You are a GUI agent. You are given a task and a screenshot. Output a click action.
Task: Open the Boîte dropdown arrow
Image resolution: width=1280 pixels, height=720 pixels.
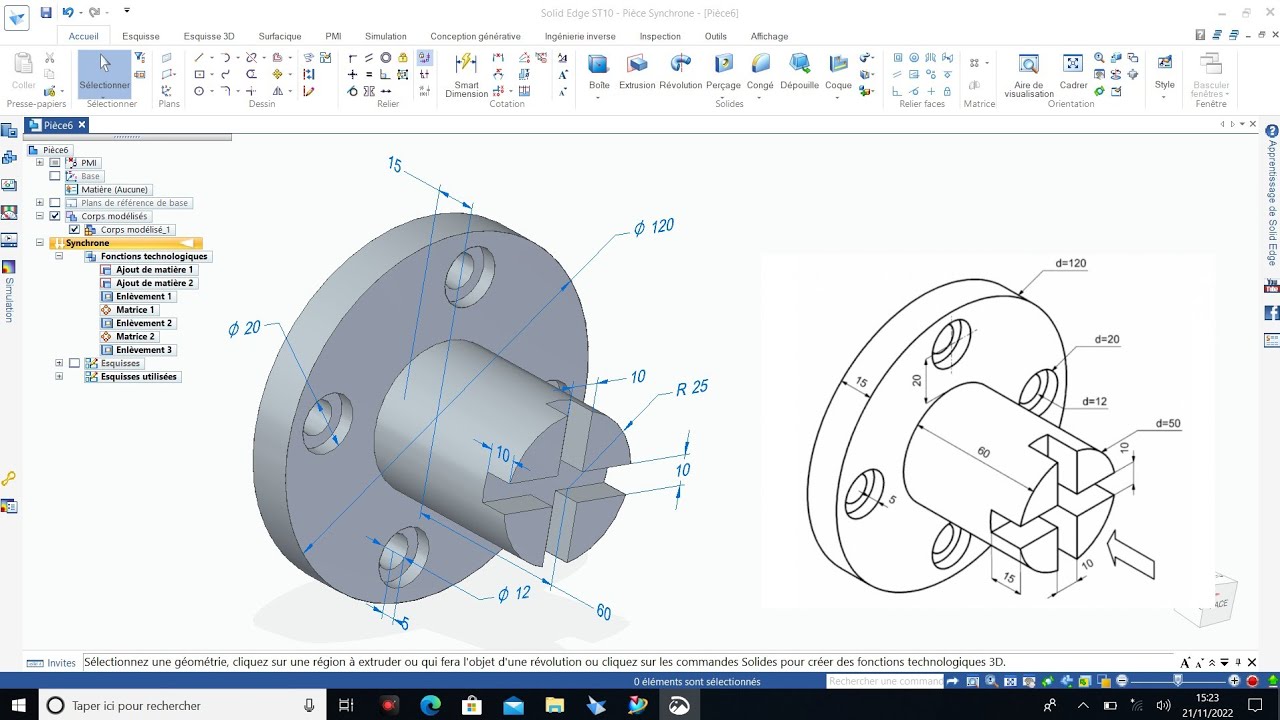599,97
